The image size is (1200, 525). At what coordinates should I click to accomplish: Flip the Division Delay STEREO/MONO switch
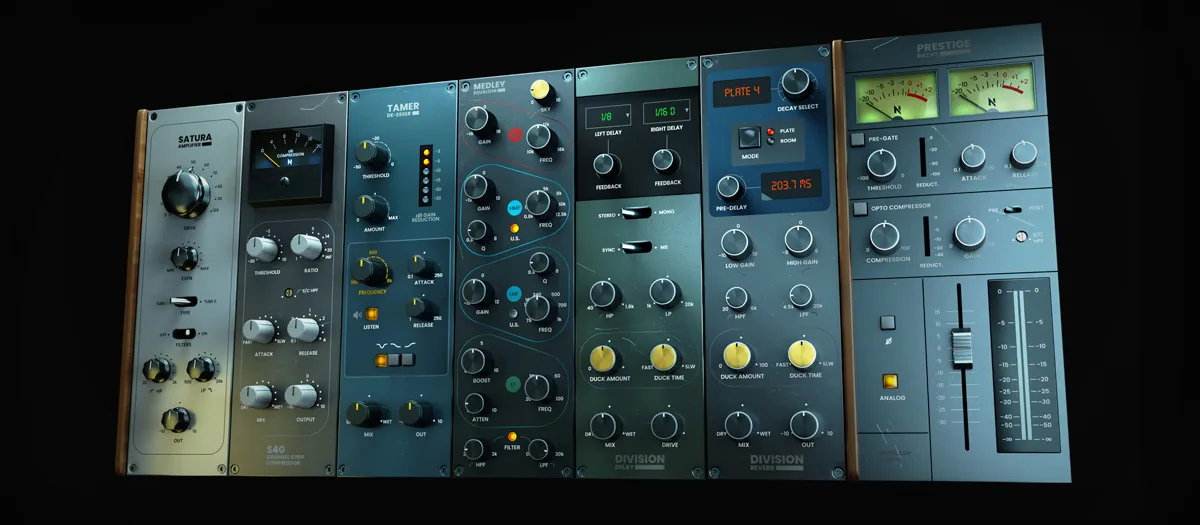click(634, 213)
